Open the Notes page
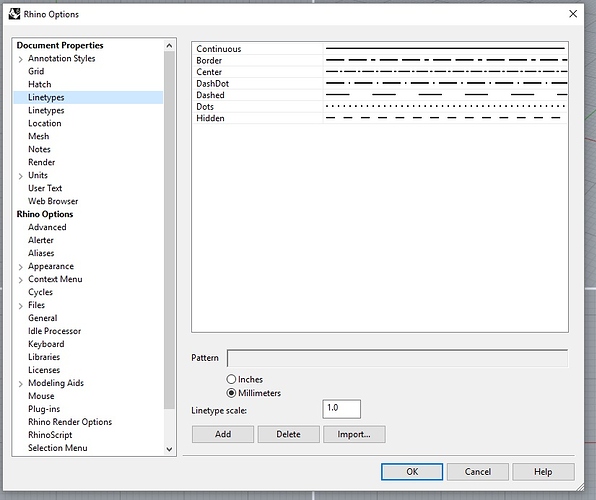 coord(39,149)
